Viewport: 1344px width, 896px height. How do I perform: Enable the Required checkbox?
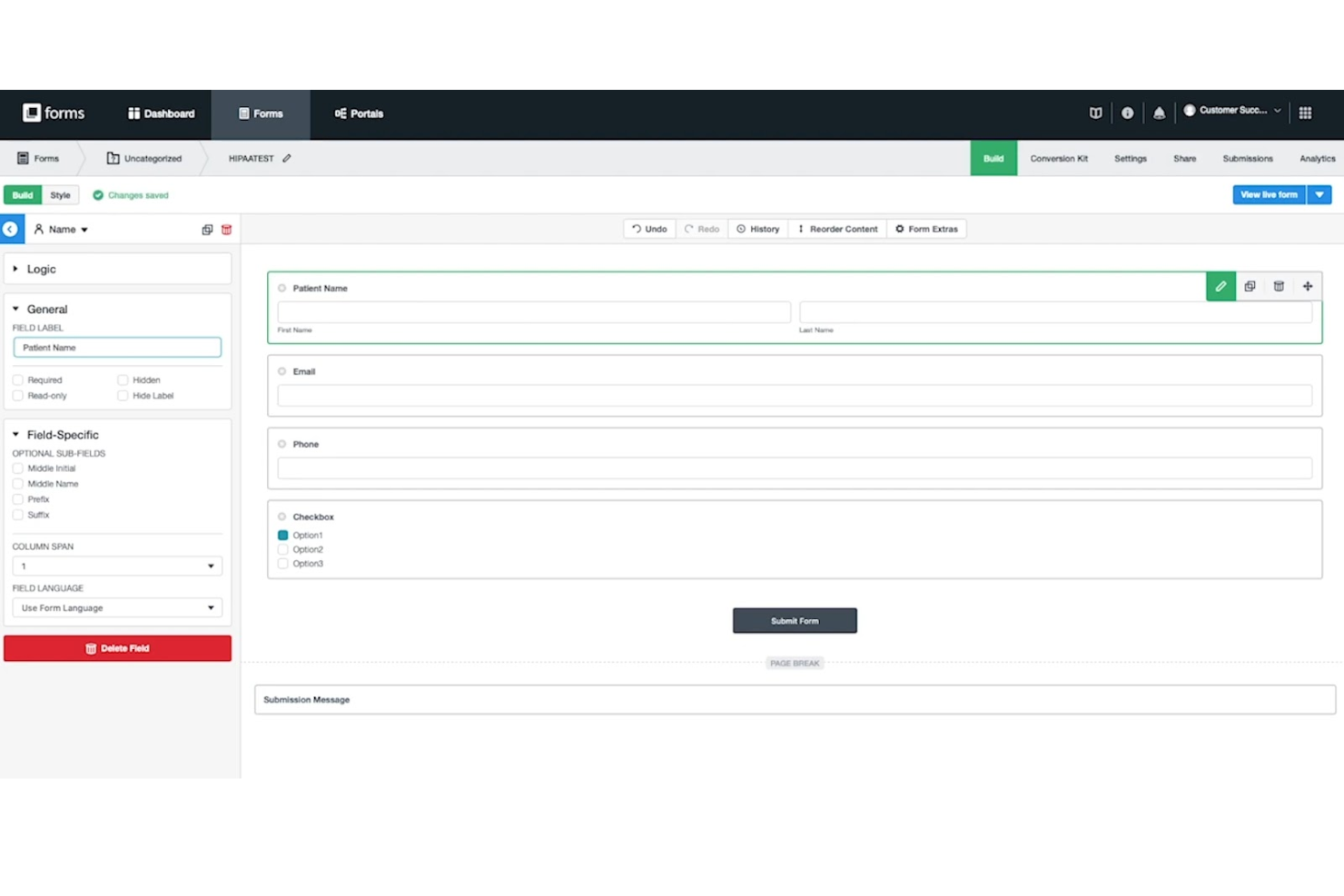pos(18,379)
